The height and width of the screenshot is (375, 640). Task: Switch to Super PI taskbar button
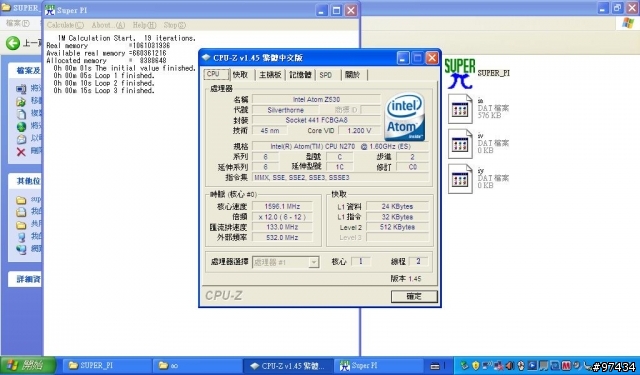(x=378, y=366)
